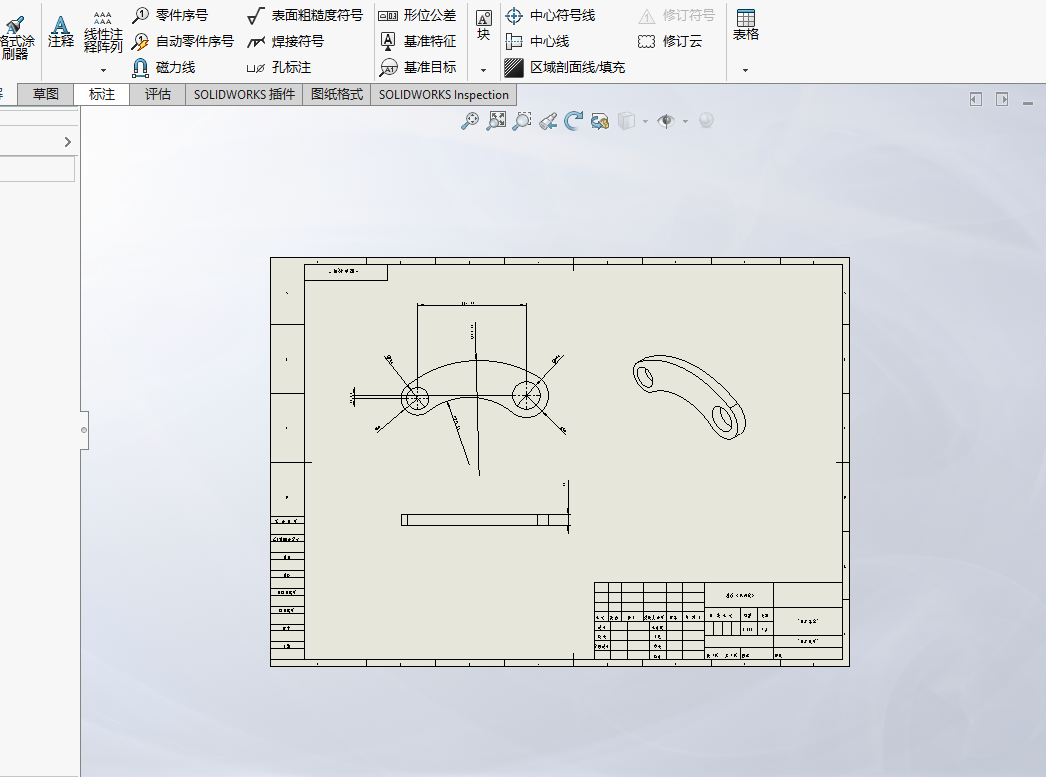Viewport: 1046px width, 777px height.
Task: Open Linear Note Pattern (线性注释阵列) tool
Action: (x=103, y=32)
